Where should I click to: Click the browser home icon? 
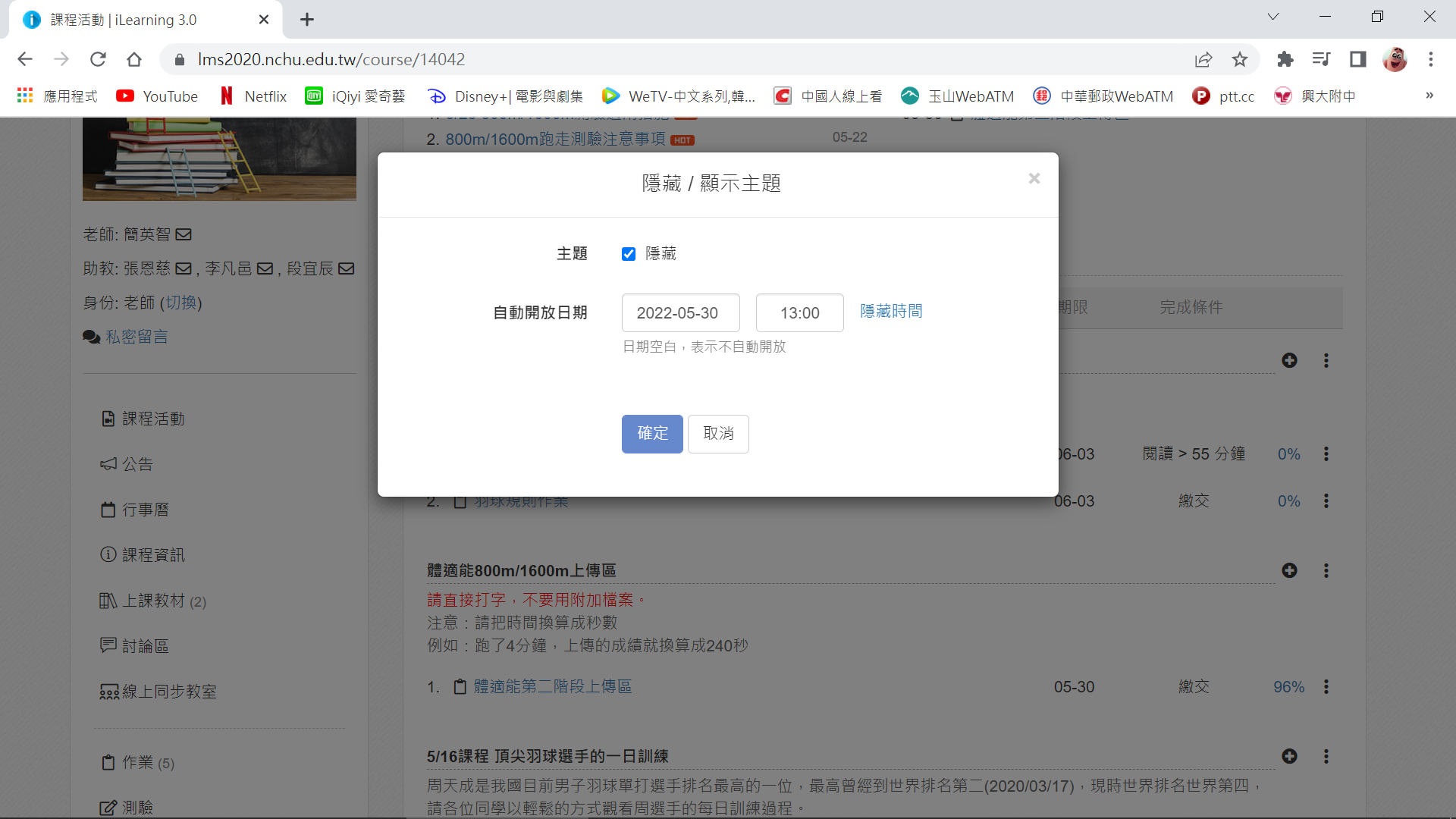click(134, 59)
